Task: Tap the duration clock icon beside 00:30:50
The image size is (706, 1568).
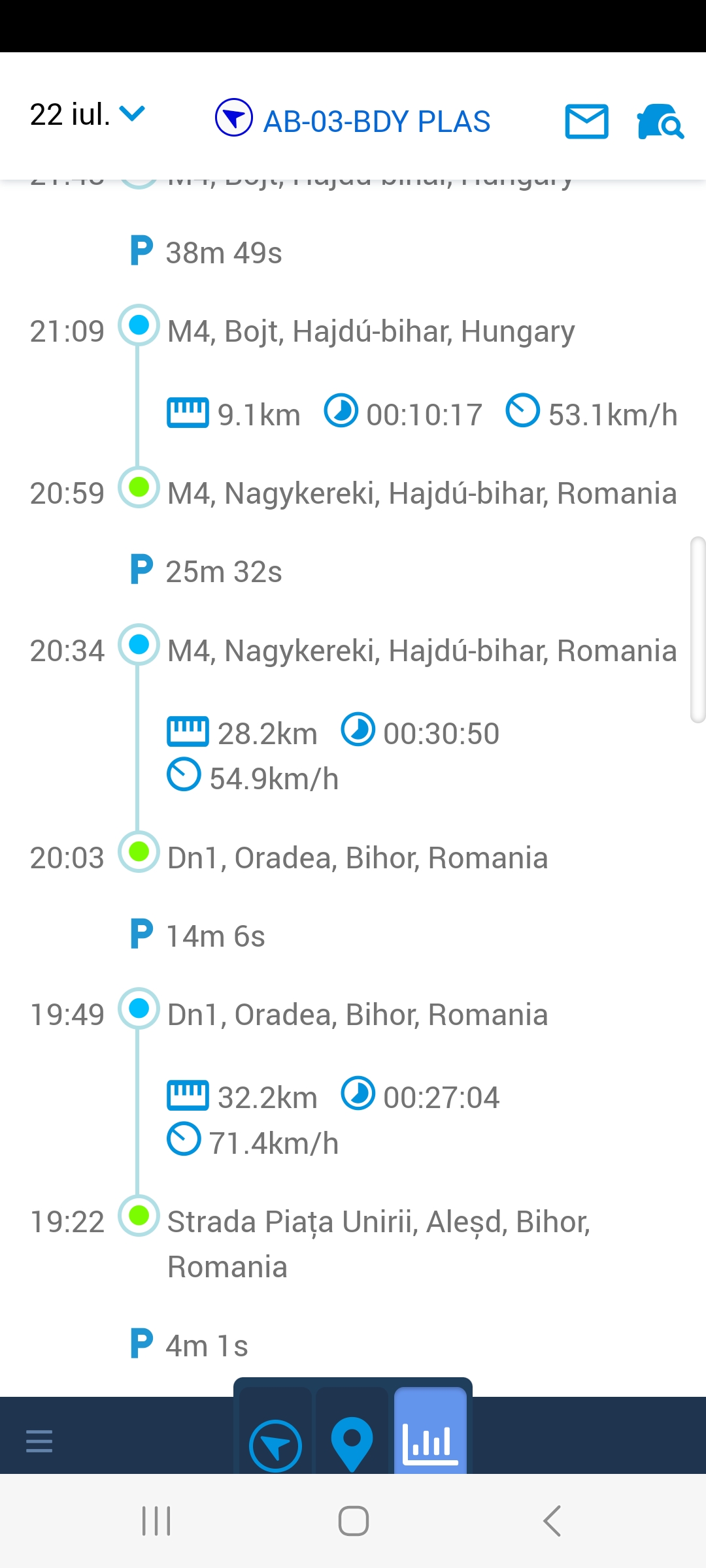Action: pyautogui.click(x=358, y=730)
